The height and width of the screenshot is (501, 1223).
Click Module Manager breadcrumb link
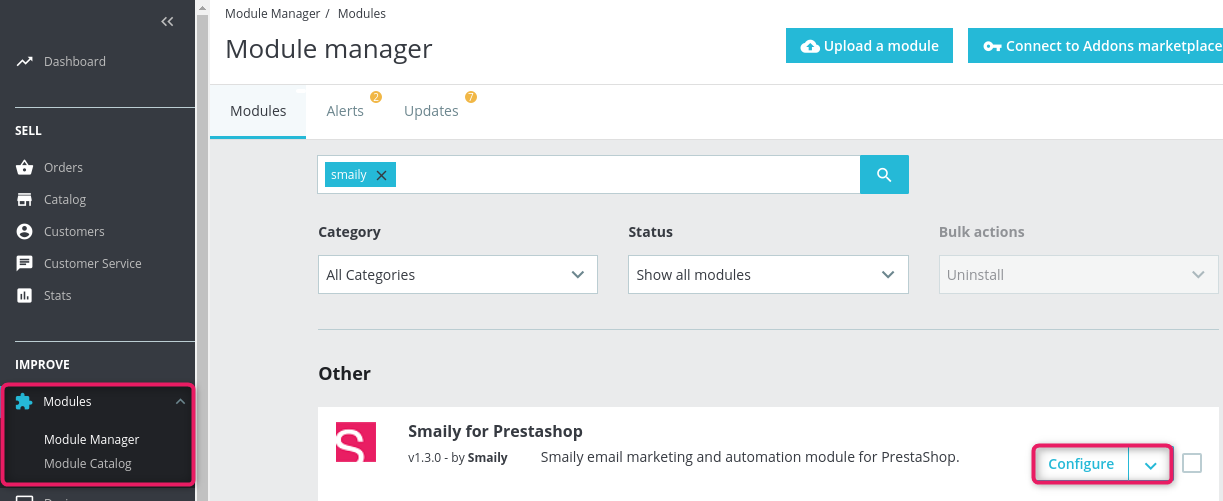273,14
